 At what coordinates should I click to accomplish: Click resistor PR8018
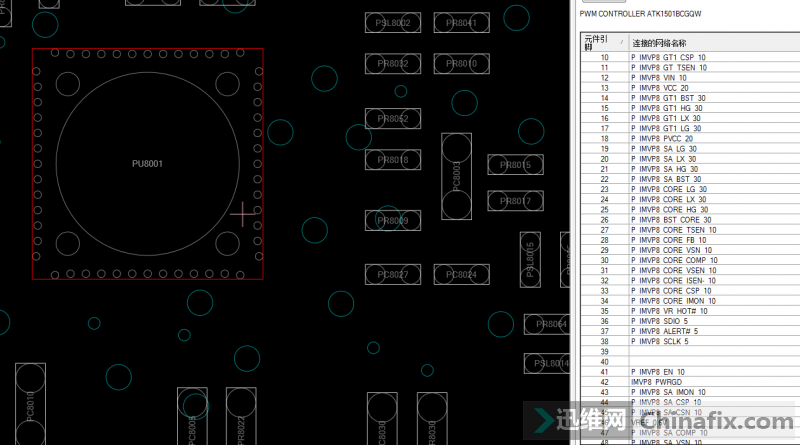click(392, 160)
